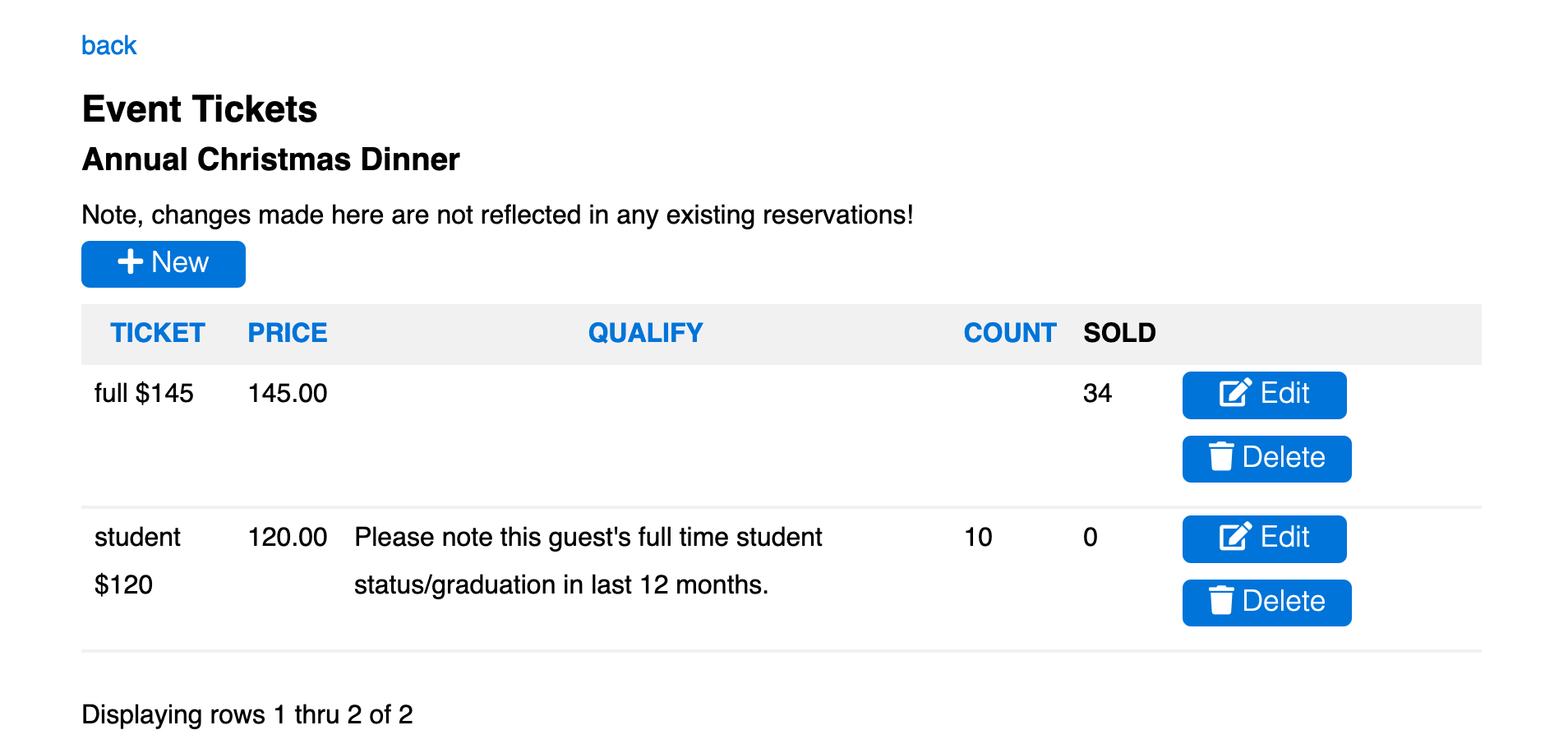Viewport: 1568px width, 753px height.
Task: Delete the student $120 ticket
Action: click(x=1267, y=603)
